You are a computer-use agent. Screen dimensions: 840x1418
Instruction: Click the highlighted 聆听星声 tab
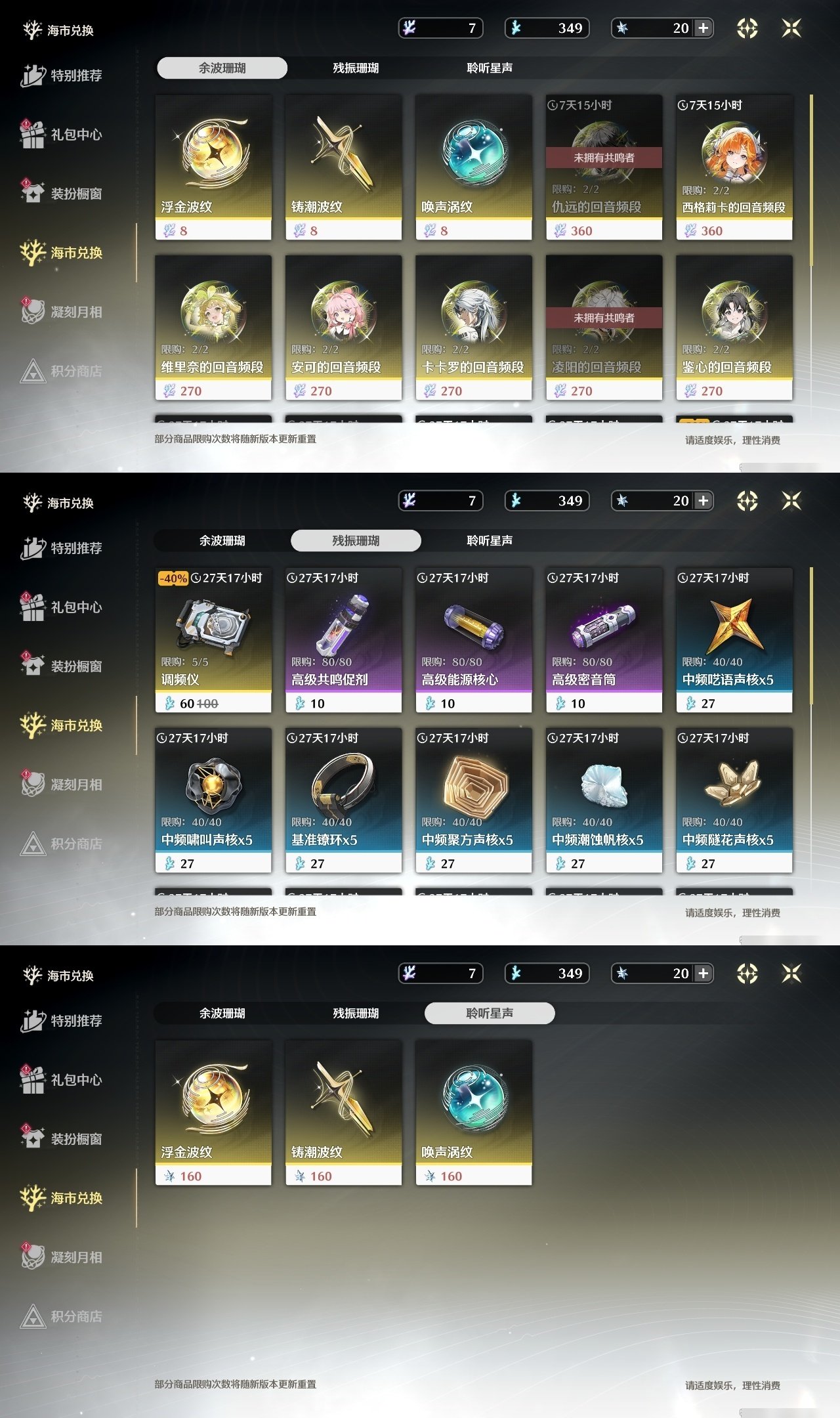[x=490, y=1014]
